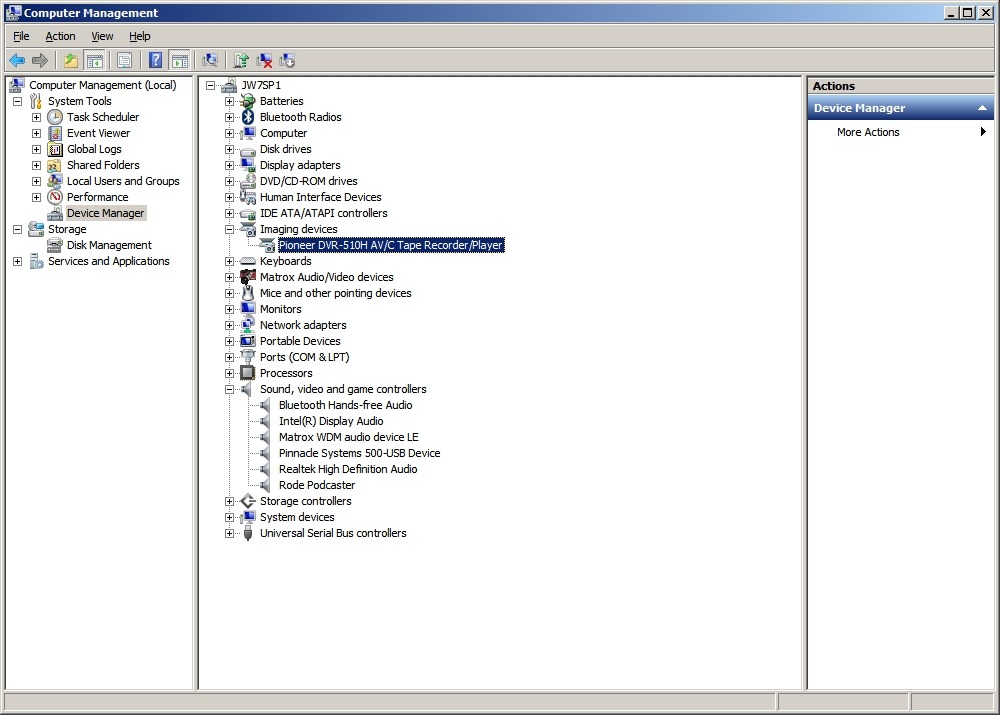Image resolution: width=1000 pixels, height=715 pixels.
Task: Select the JW7SP1 computer node
Action: pos(261,85)
